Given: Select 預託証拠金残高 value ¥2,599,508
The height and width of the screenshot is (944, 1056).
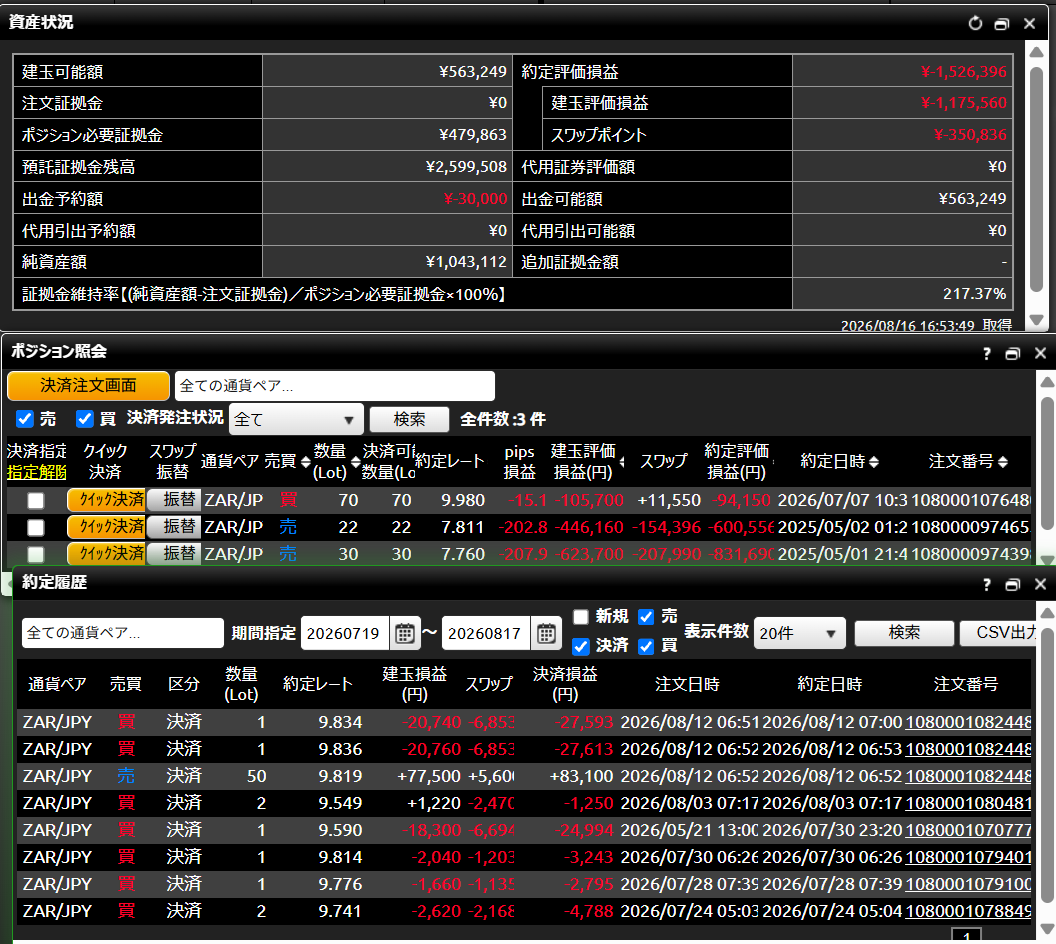Looking at the screenshot, I should [x=466, y=166].
